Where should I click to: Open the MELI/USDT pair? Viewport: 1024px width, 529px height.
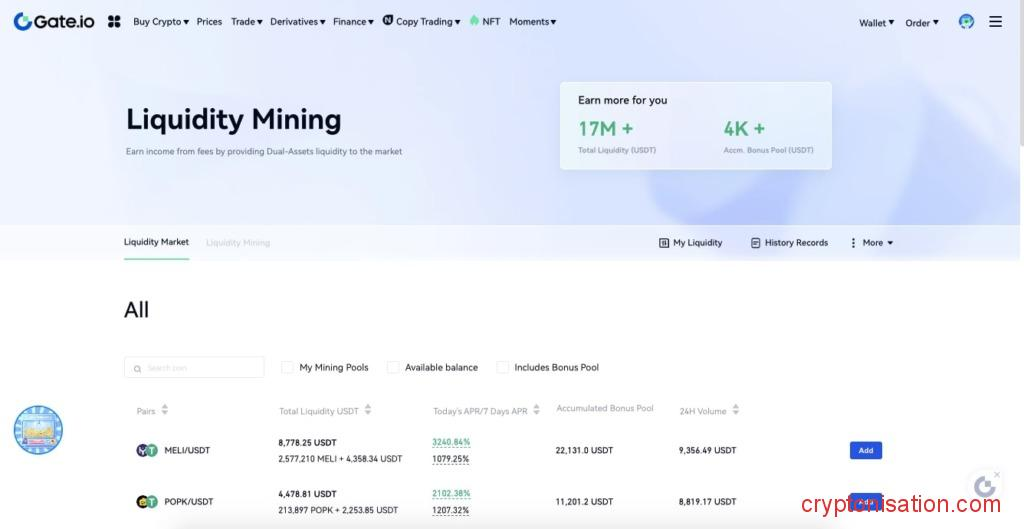[187, 450]
